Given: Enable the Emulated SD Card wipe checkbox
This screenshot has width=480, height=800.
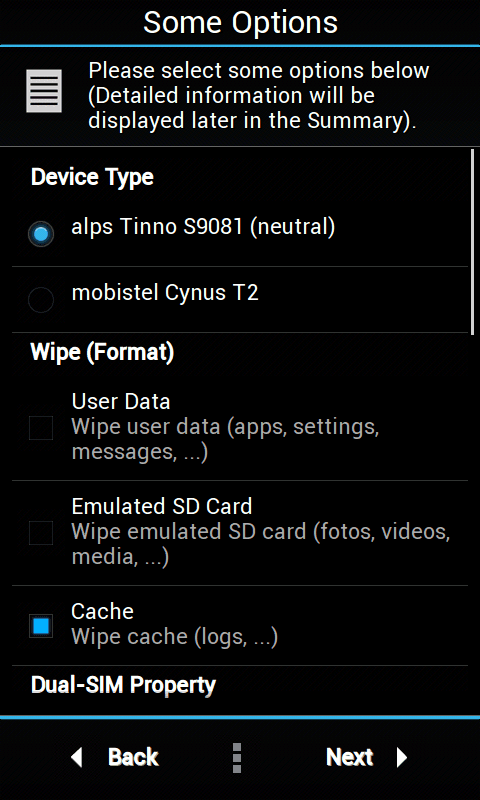Looking at the screenshot, I should [41, 533].
